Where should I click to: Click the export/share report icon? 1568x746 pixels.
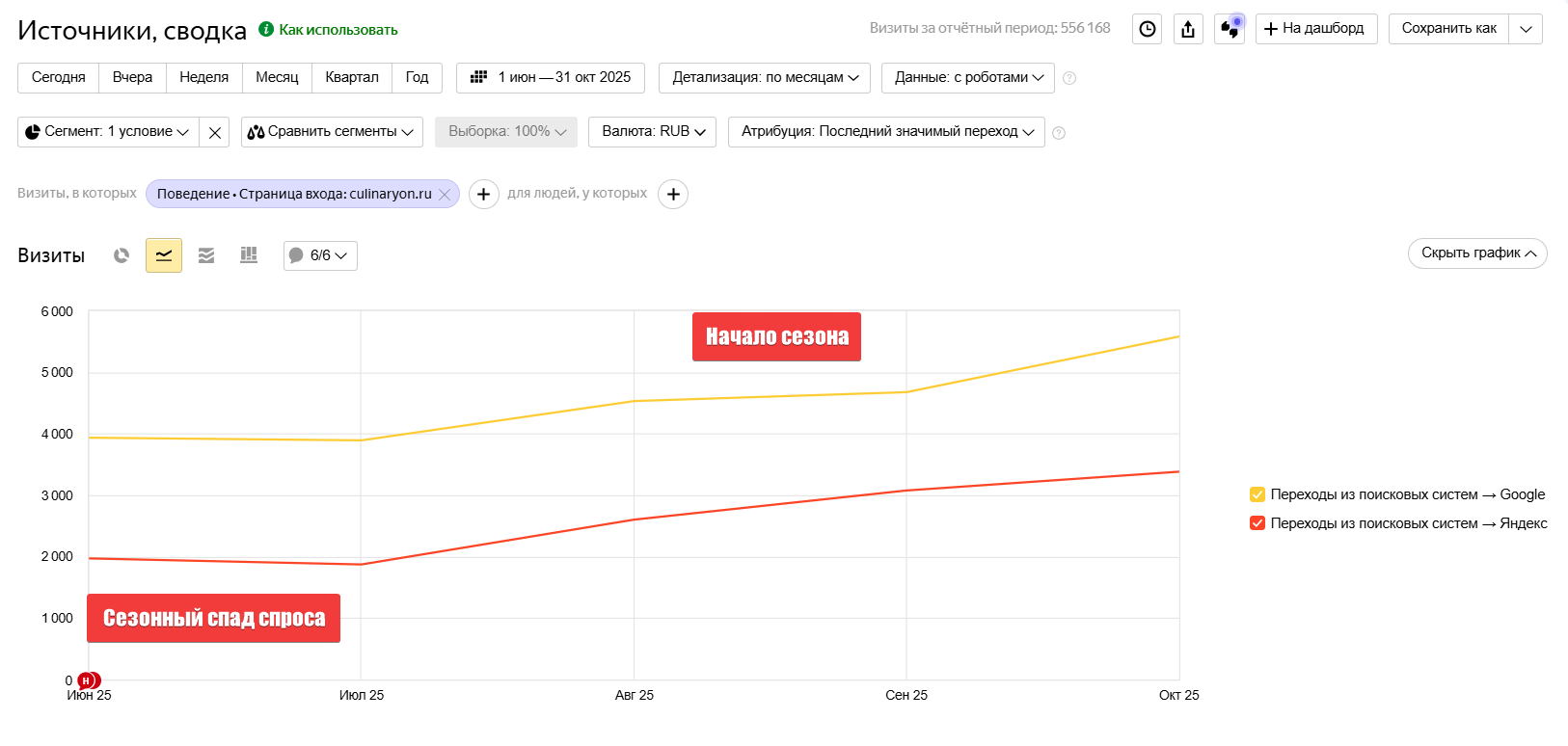[1188, 29]
